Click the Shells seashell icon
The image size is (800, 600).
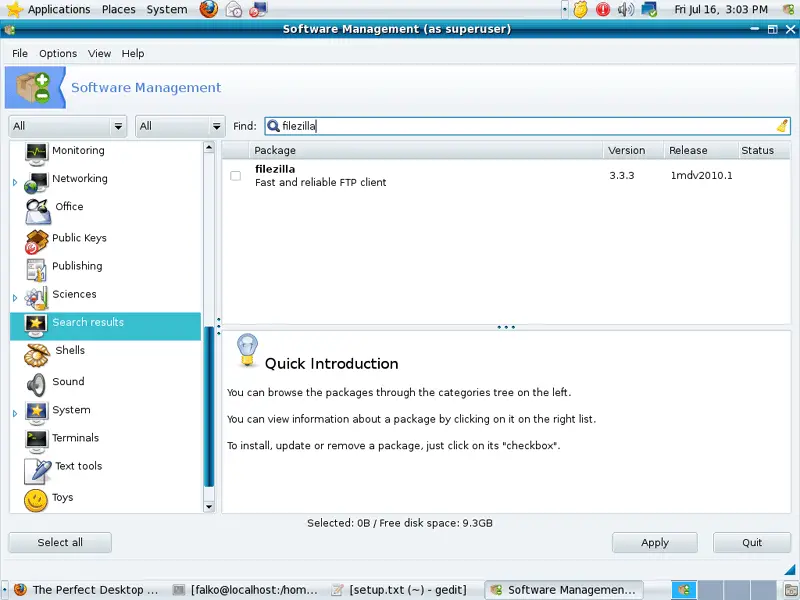tap(37, 355)
